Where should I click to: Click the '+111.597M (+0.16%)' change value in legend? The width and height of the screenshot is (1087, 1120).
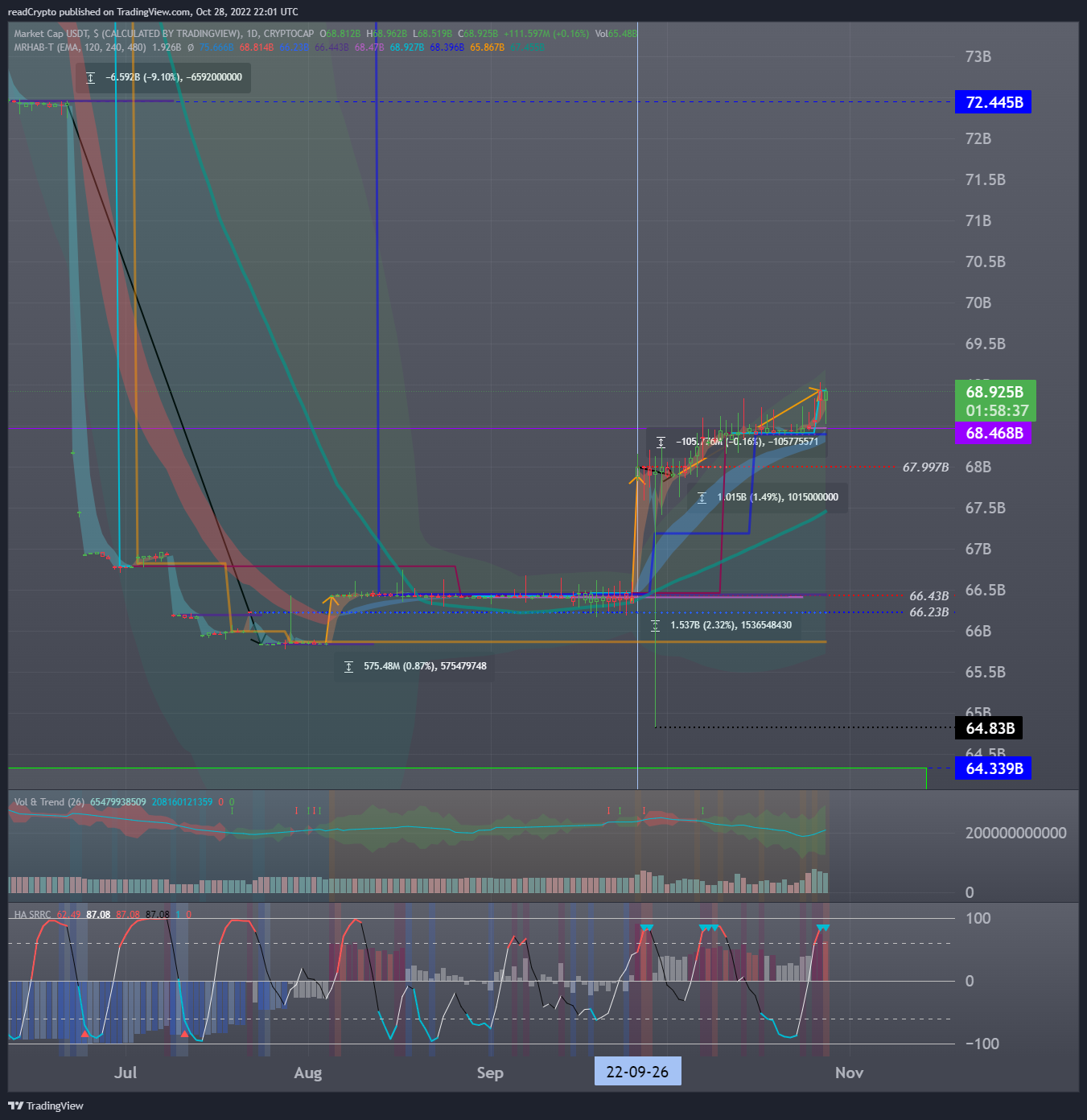click(546, 34)
